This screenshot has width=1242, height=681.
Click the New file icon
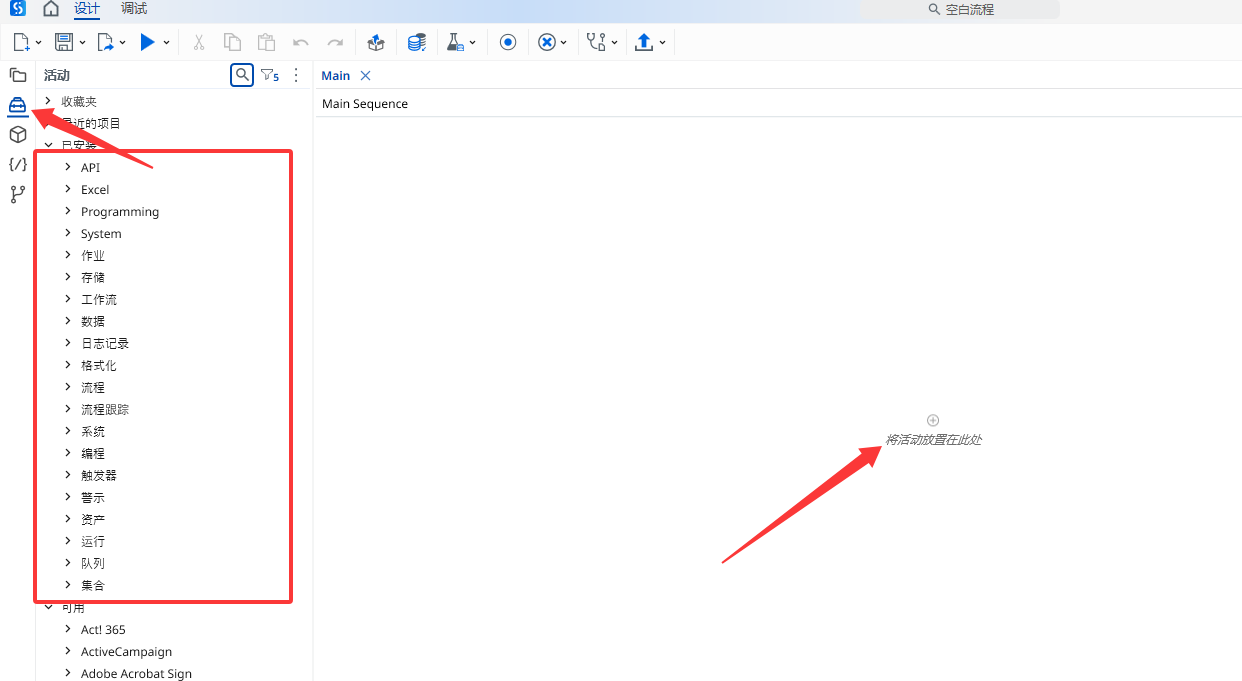click(x=21, y=42)
